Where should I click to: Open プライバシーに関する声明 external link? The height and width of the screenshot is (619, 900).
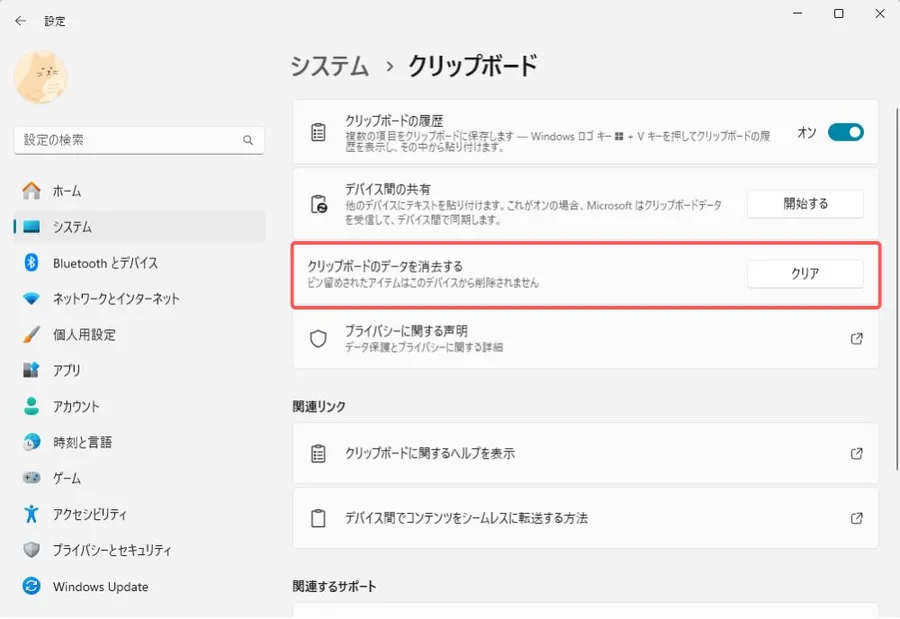tap(856, 339)
